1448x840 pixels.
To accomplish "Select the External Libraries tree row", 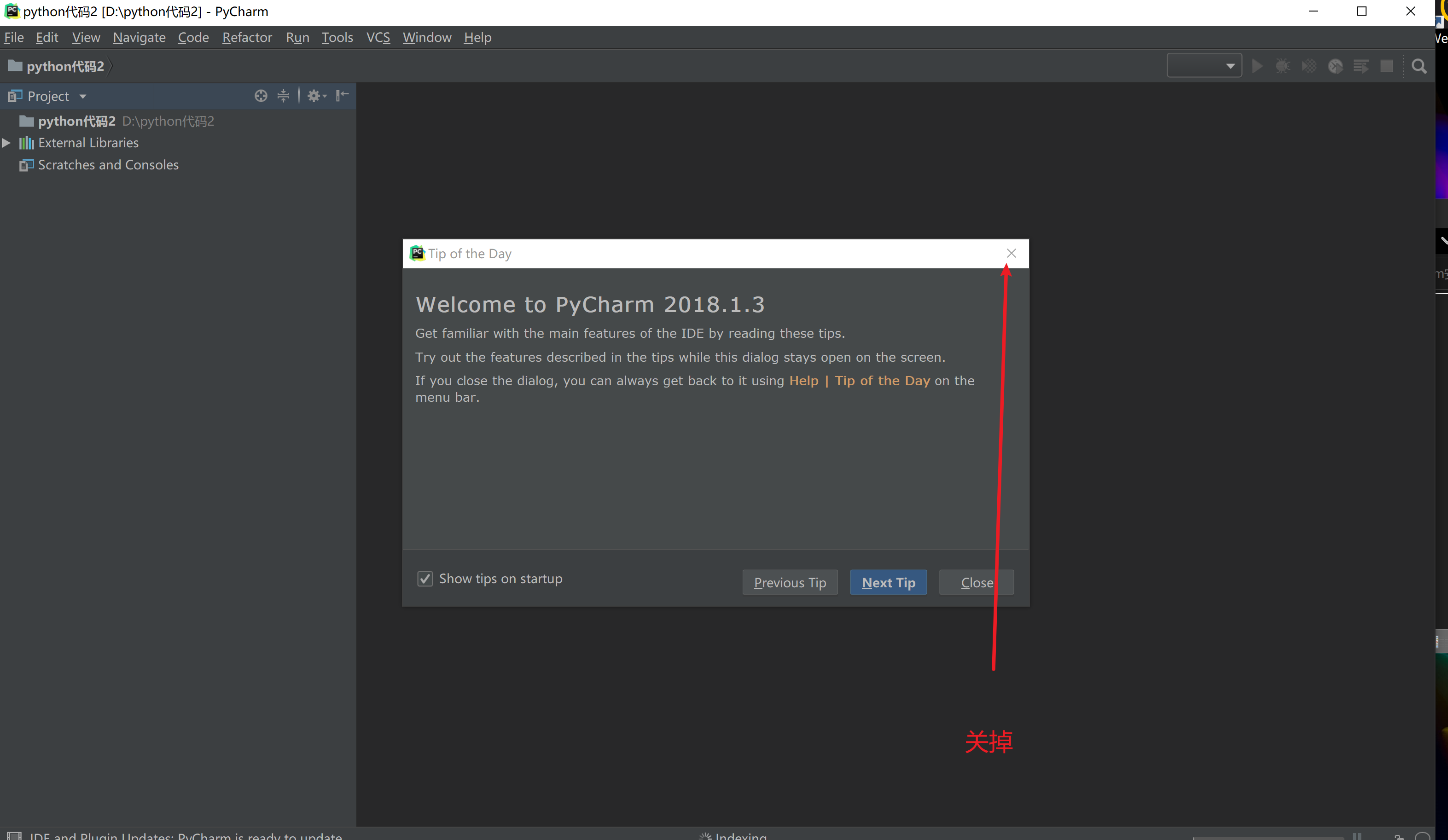I will 178,143.
